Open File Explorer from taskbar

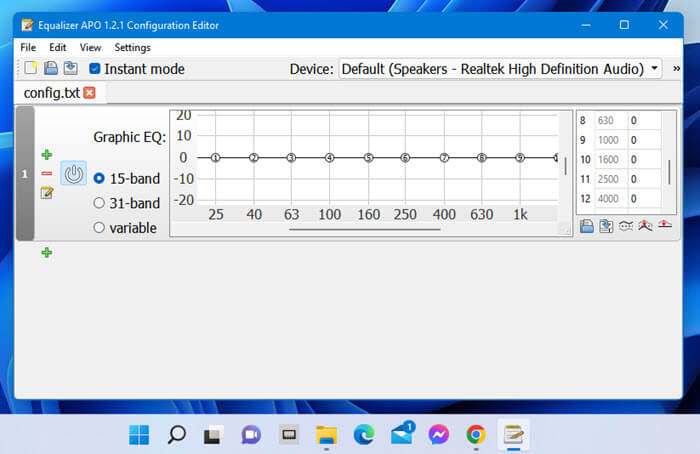pos(326,435)
